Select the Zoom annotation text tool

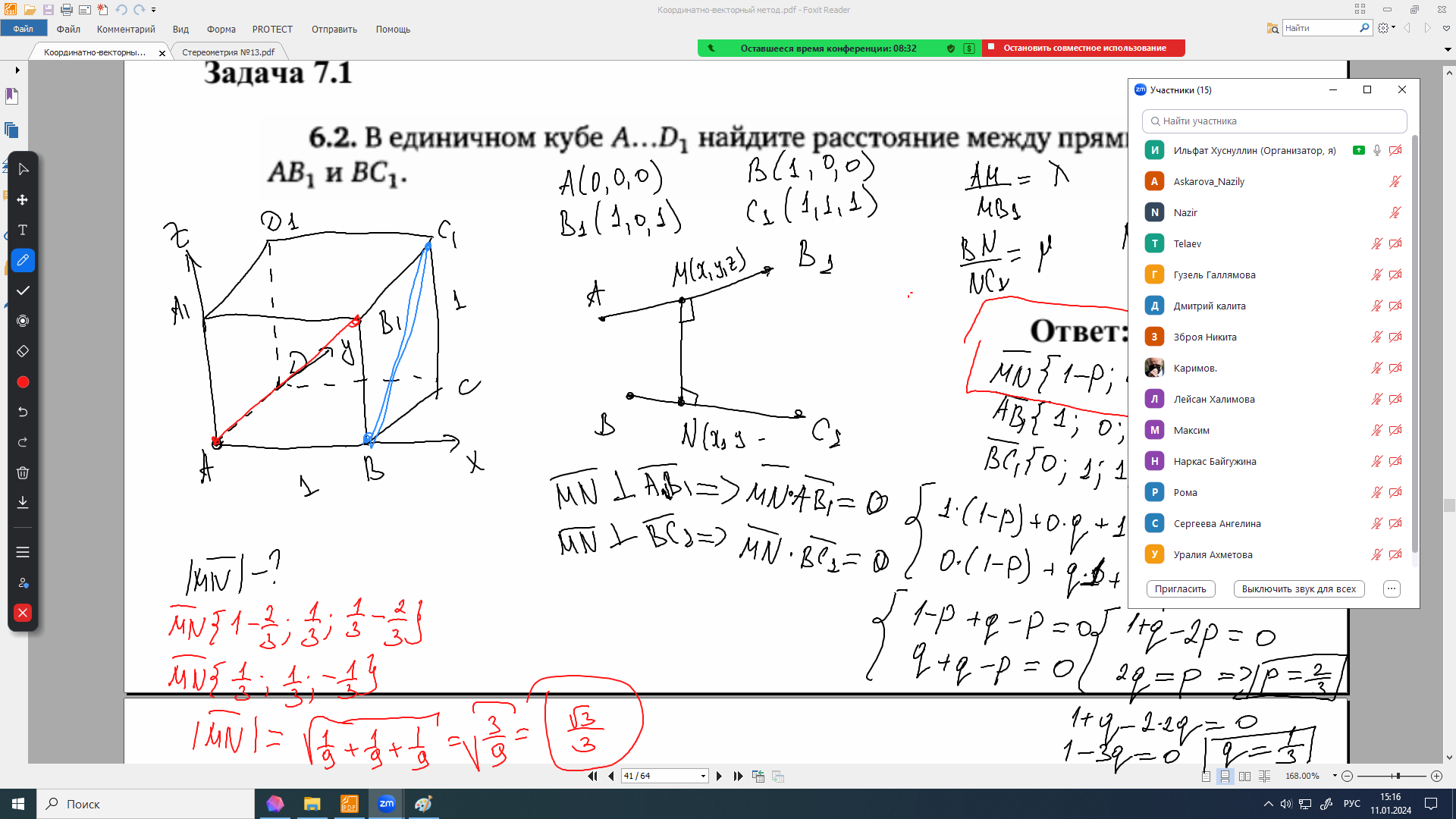(x=23, y=230)
